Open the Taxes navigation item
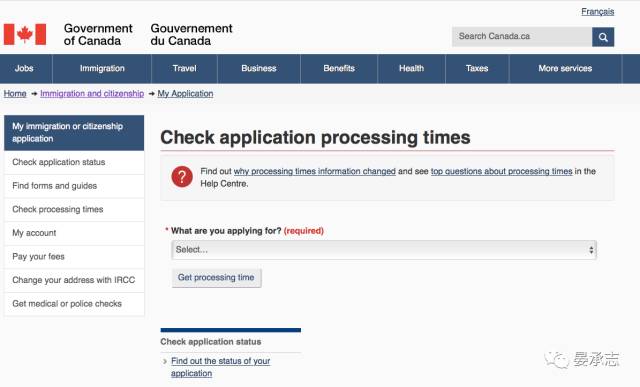The height and width of the screenshot is (387, 640). [477, 69]
